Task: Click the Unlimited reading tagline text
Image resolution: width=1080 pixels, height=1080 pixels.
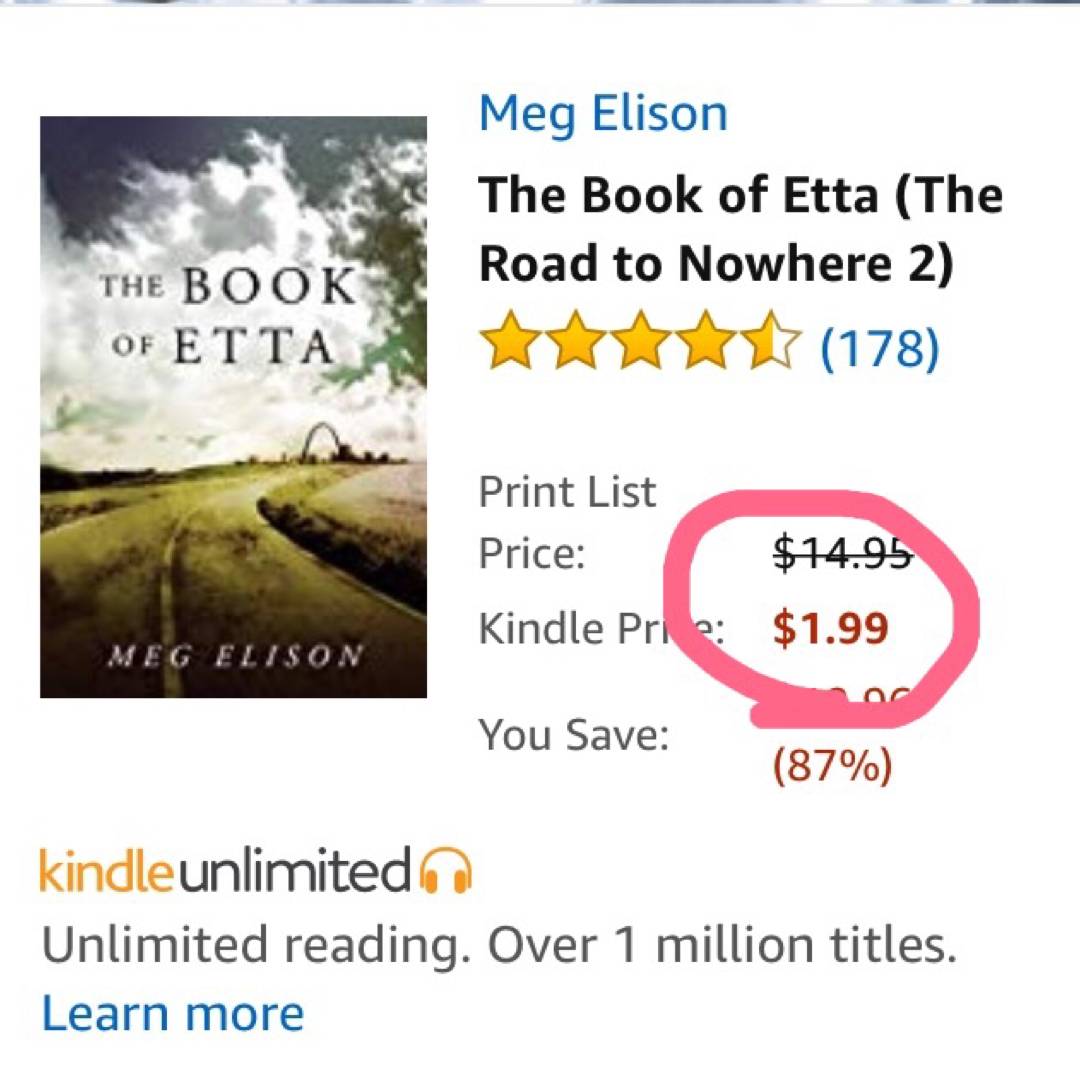Action: point(498,945)
